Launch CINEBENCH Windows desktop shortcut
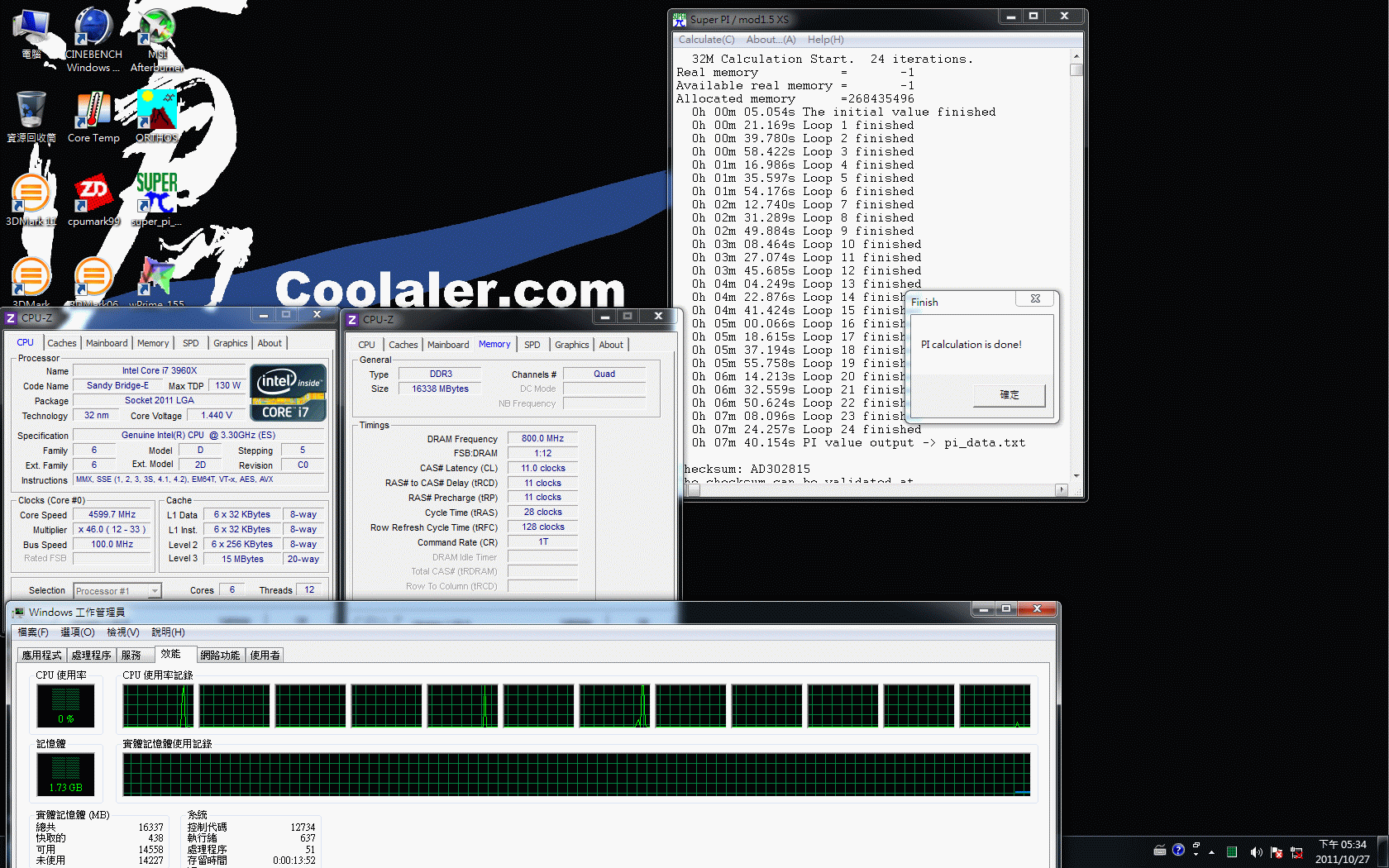 [93, 40]
